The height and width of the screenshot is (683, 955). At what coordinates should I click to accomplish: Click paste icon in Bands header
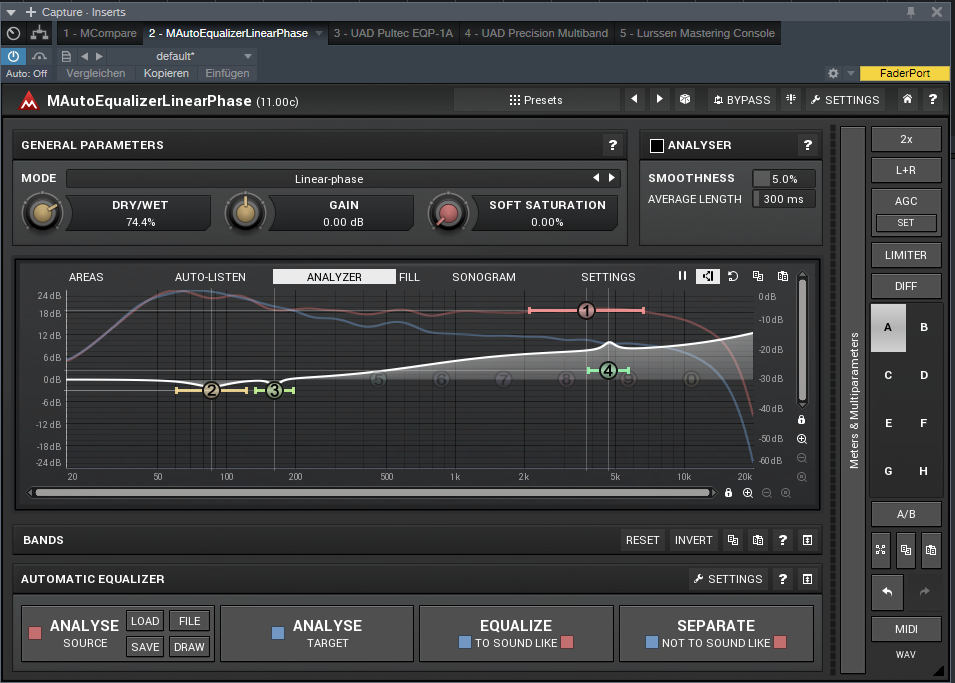758,540
